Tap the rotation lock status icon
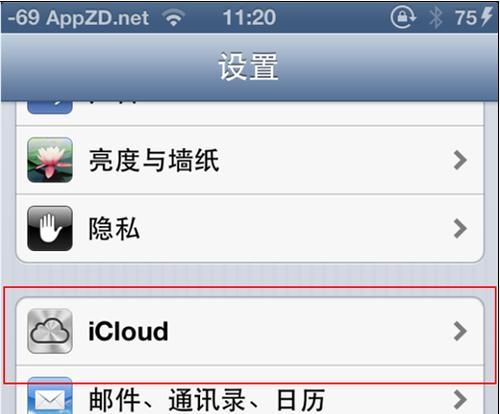Screen dimensions: 500x414 pos(403,17)
